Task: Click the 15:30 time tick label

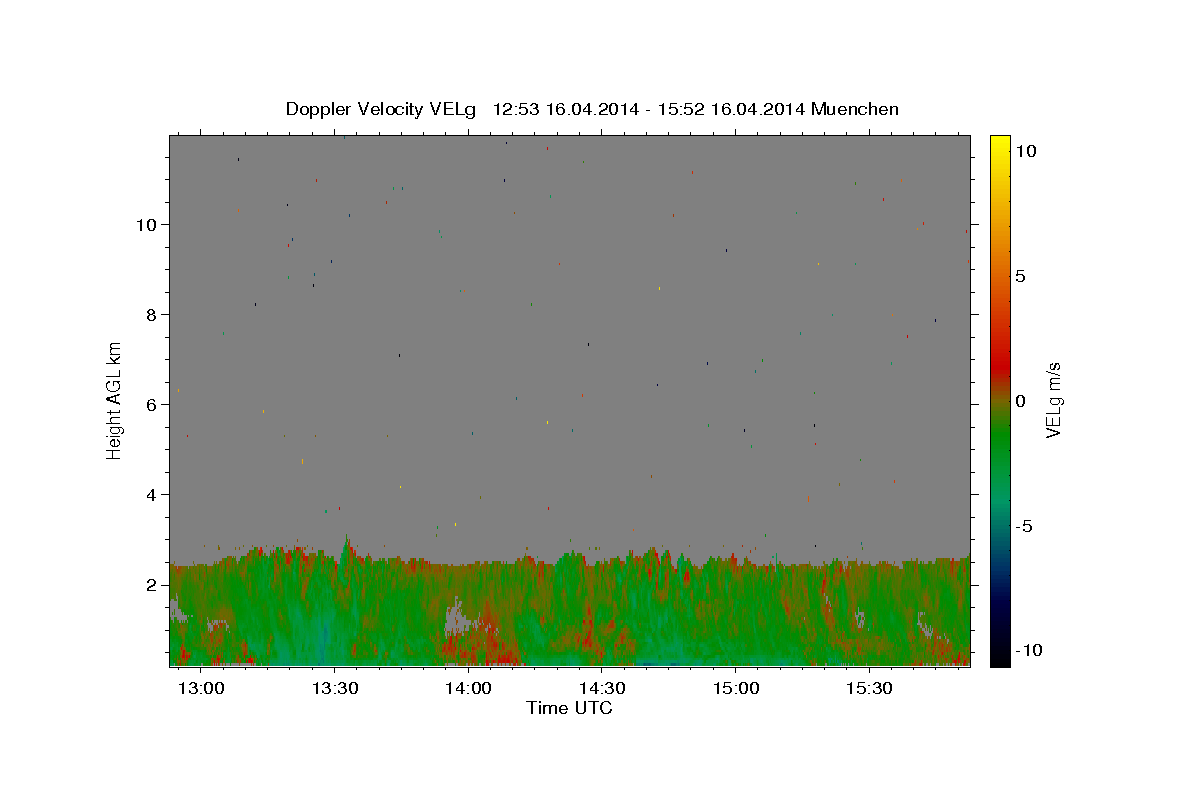Action: click(868, 689)
